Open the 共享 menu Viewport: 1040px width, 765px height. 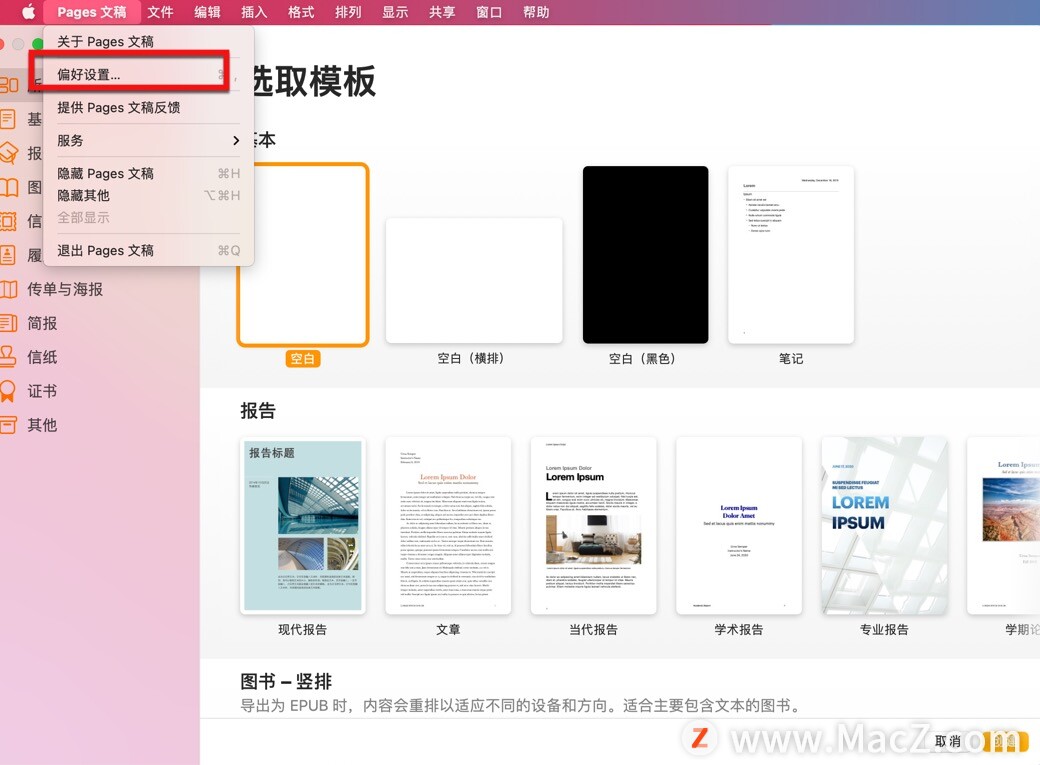pos(442,12)
